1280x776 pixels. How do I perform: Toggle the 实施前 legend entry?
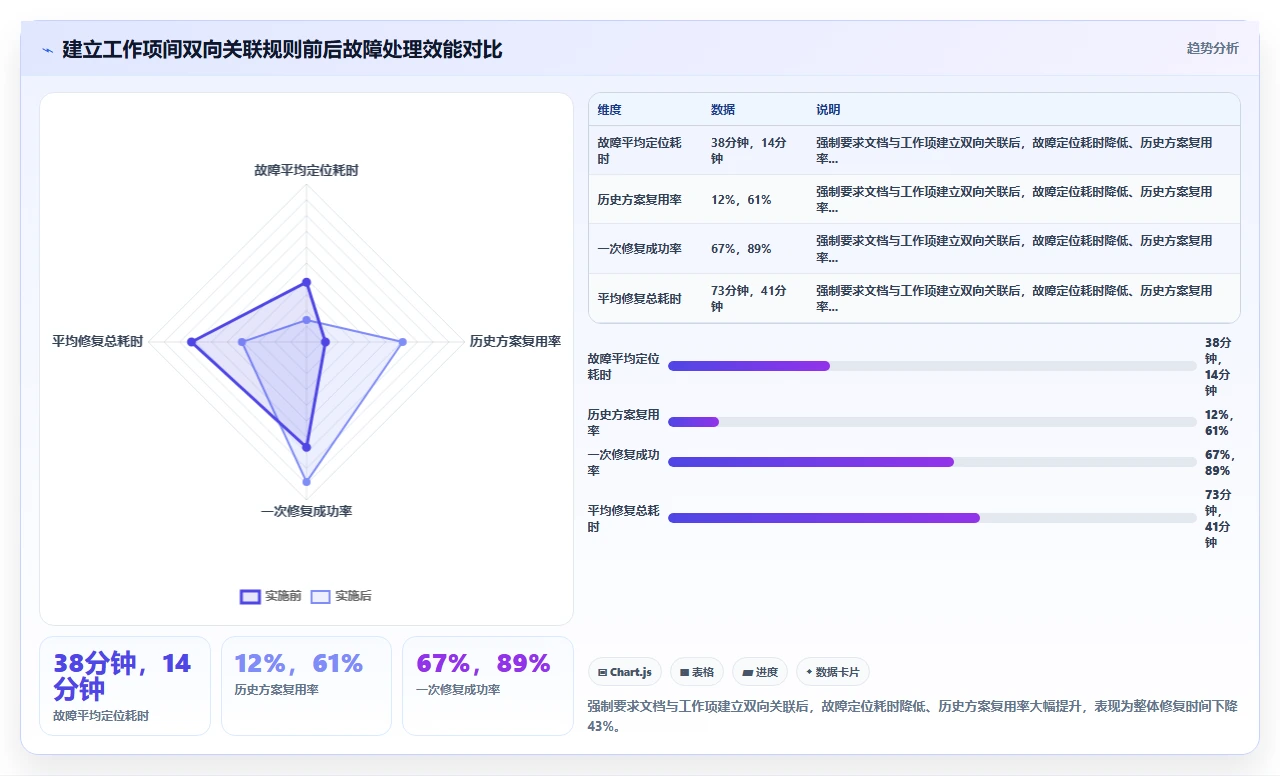(x=270, y=596)
